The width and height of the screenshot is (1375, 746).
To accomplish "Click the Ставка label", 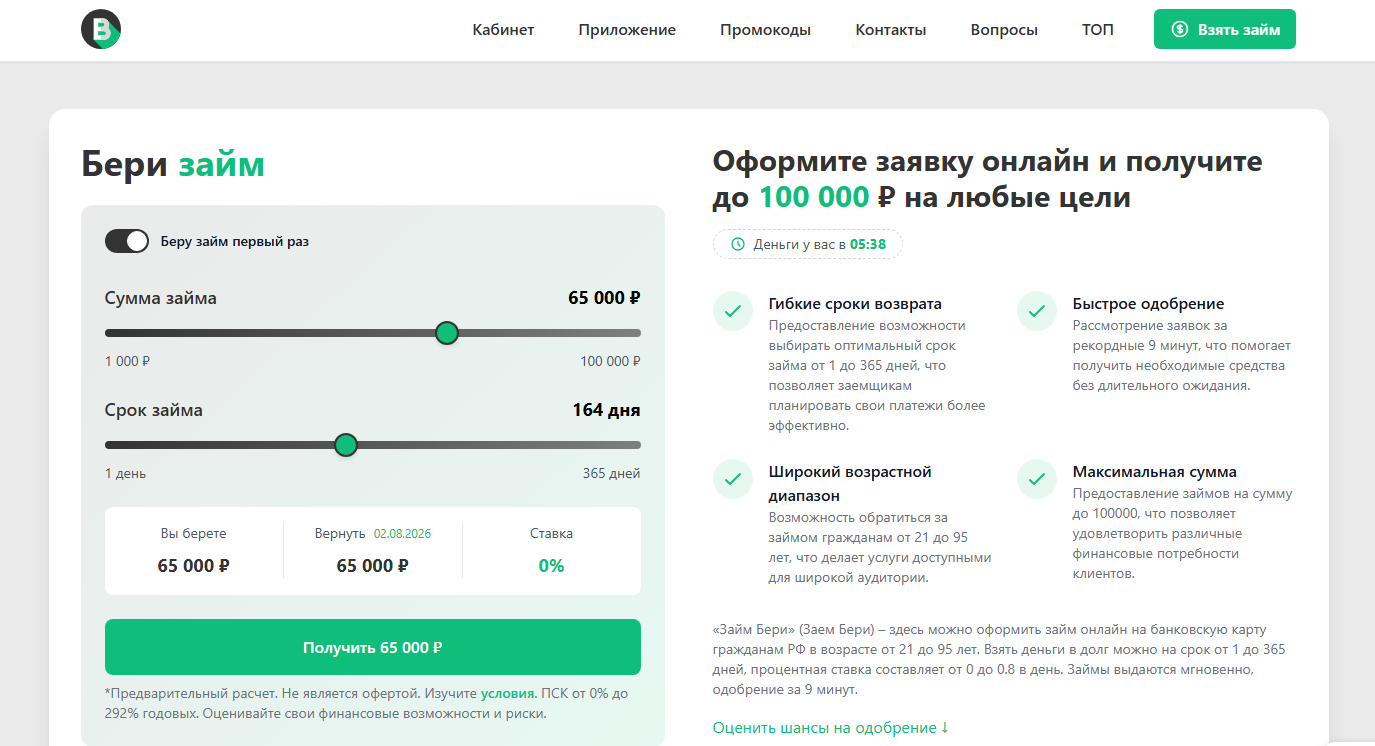I will tap(551, 534).
